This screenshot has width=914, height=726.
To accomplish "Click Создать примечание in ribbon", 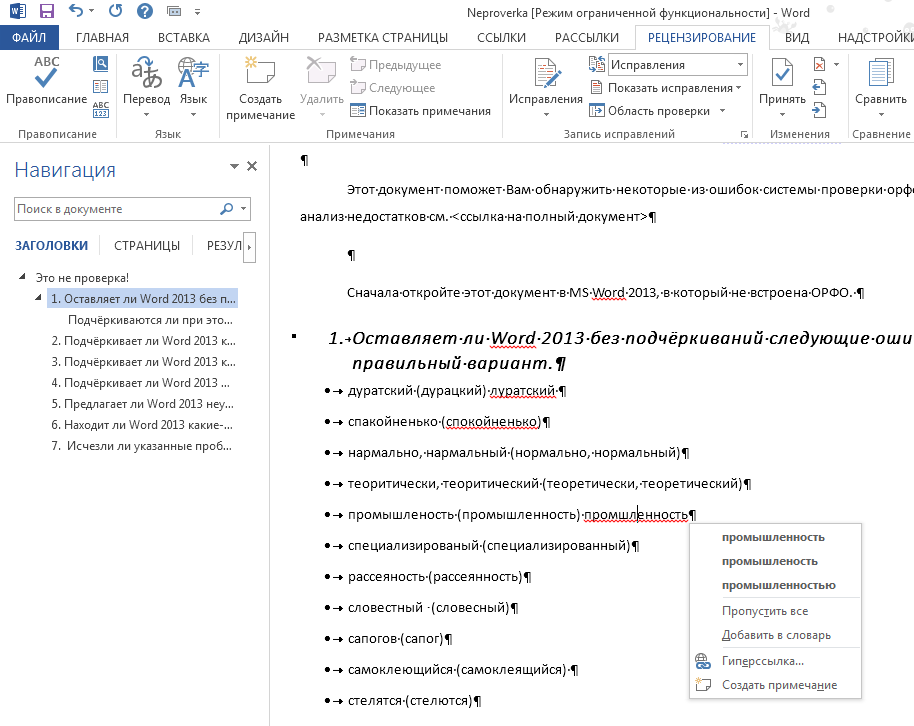I will click(x=261, y=89).
